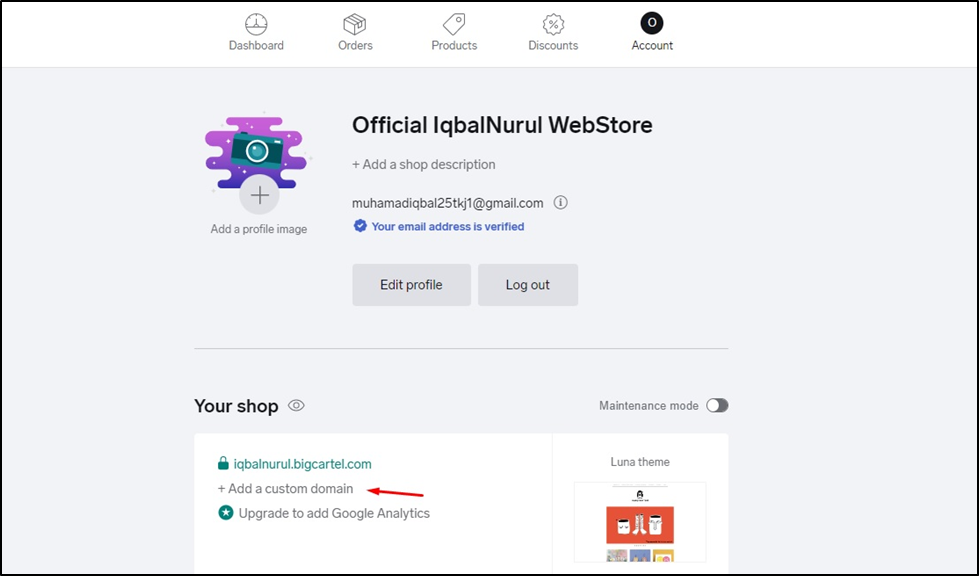The height and width of the screenshot is (576, 979).
Task: Open the Account avatar circle icon
Action: [x=652, y=23]
